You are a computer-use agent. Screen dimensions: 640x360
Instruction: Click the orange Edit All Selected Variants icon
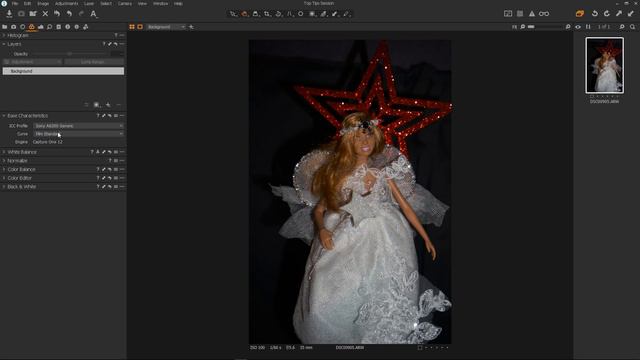click(x=580, y=14)
